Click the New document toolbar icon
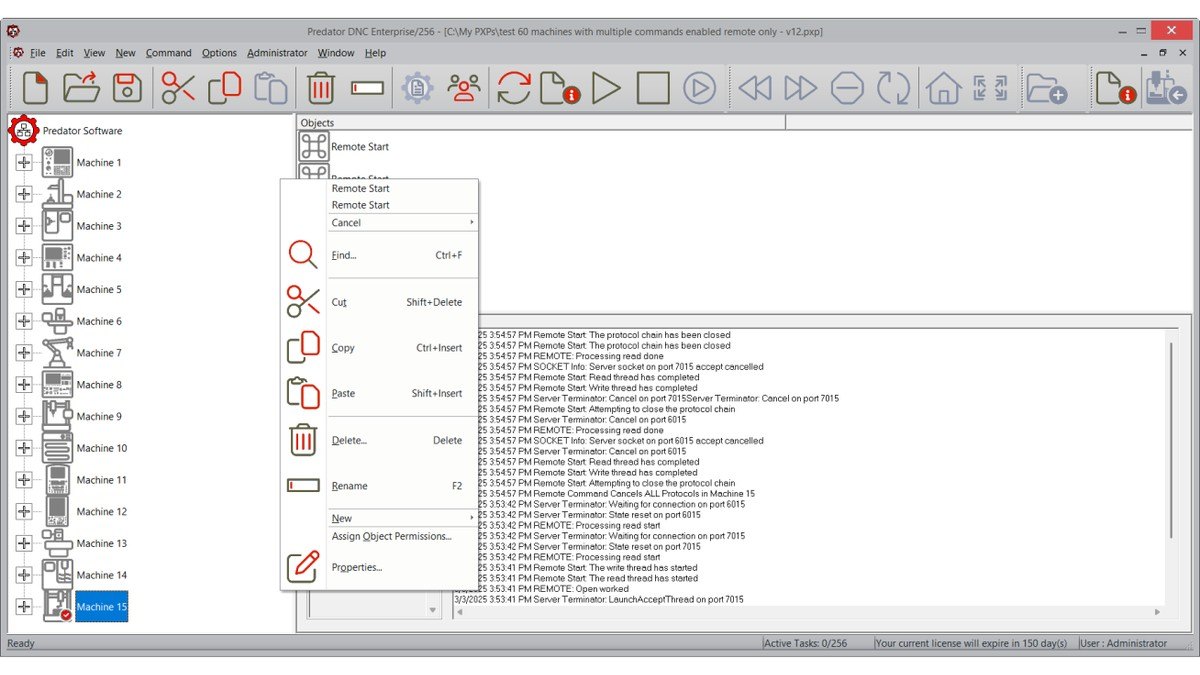This screenshot has height=675, width=1200. (x=36, y=88)
